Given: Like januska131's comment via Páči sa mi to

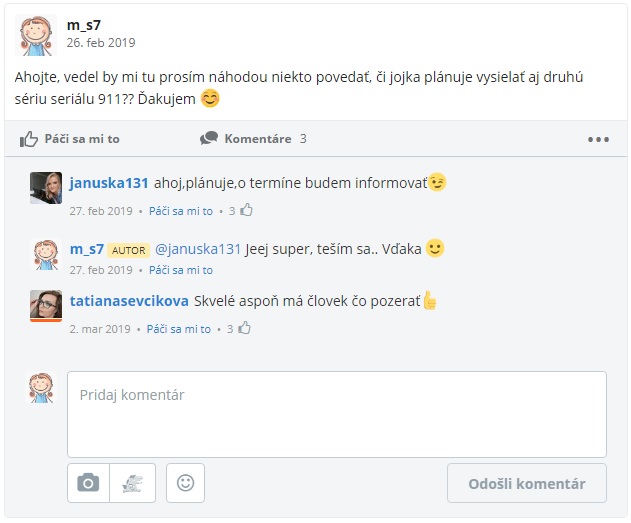Looking at the screenshot, I should point(181,211).
